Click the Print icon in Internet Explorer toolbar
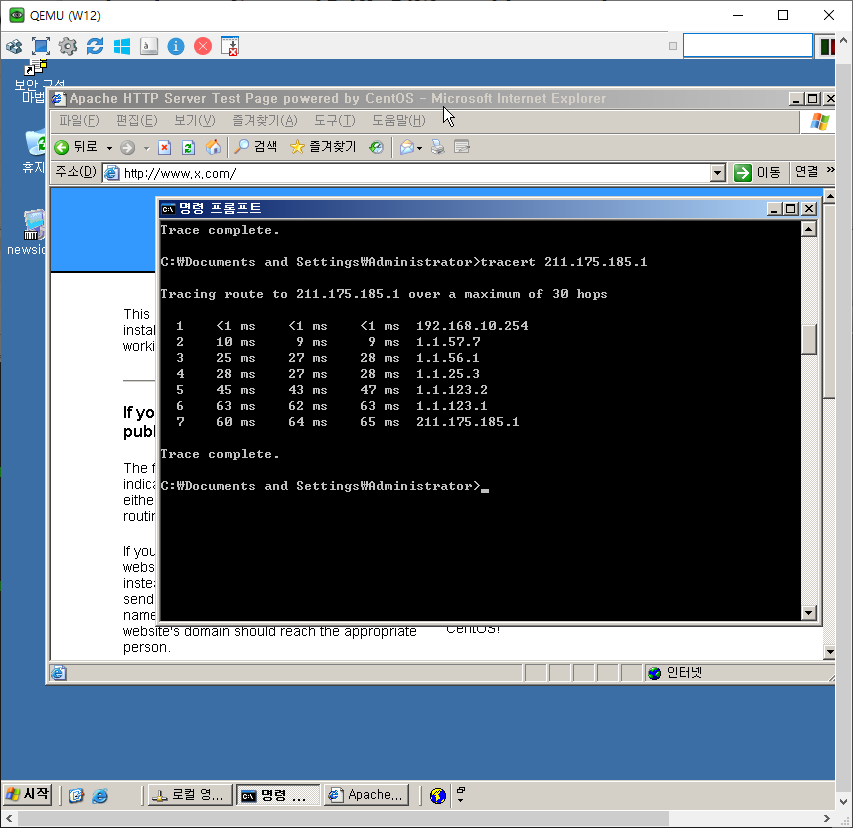Viewport: 853px width, 828px height. point(438,147)
